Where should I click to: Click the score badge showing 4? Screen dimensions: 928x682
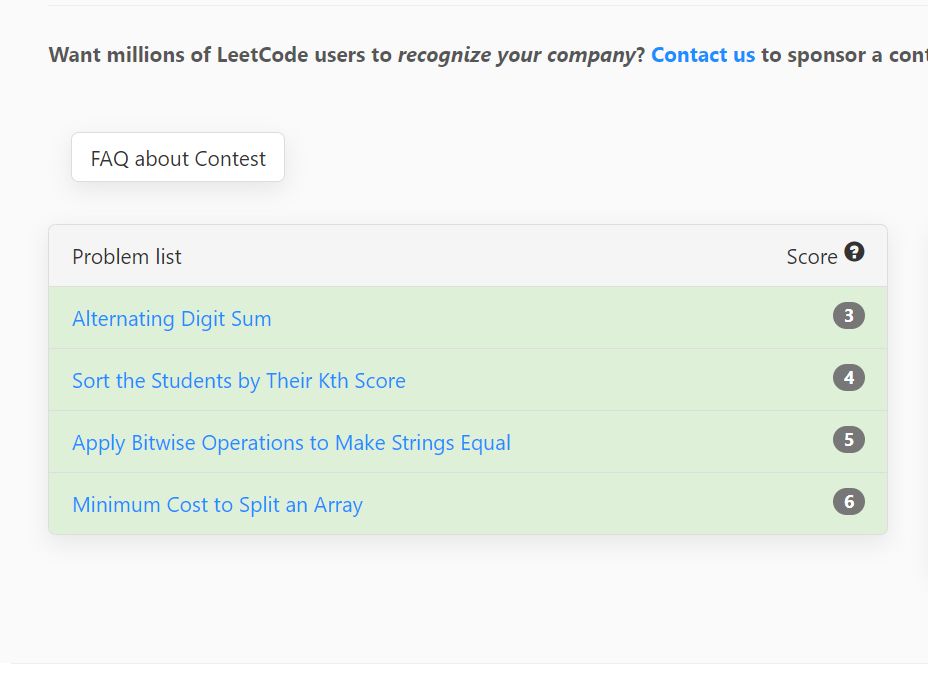click(x=849, y=378)
